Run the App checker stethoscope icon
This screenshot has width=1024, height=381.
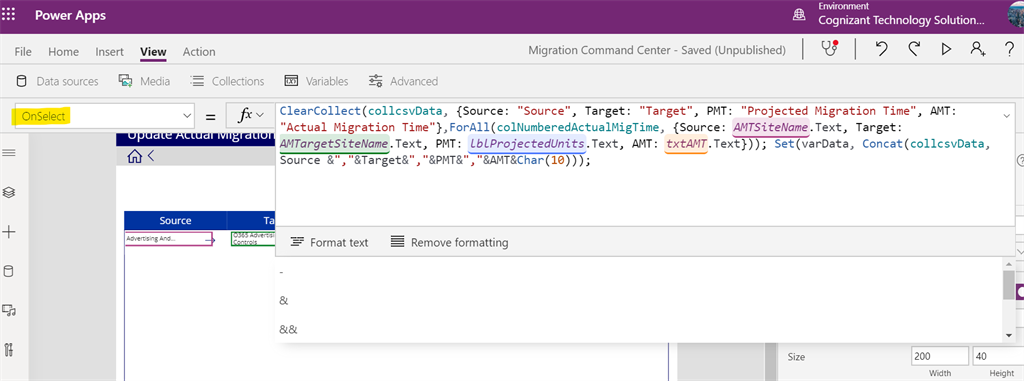pyautogui.click(x=829, y=49)
